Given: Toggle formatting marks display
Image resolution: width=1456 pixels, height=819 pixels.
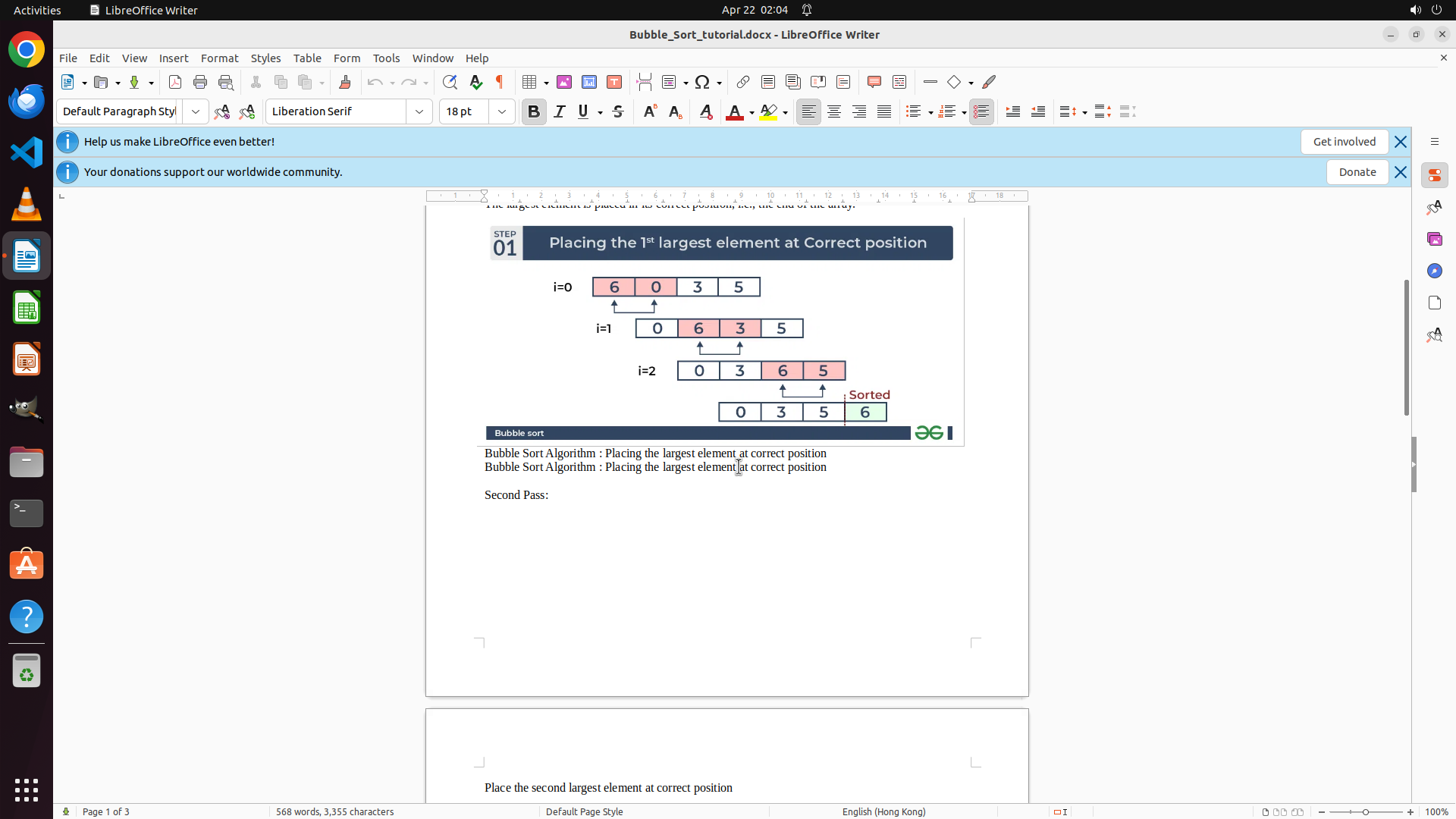Looking at the screenshot, I should click(500, 82).
